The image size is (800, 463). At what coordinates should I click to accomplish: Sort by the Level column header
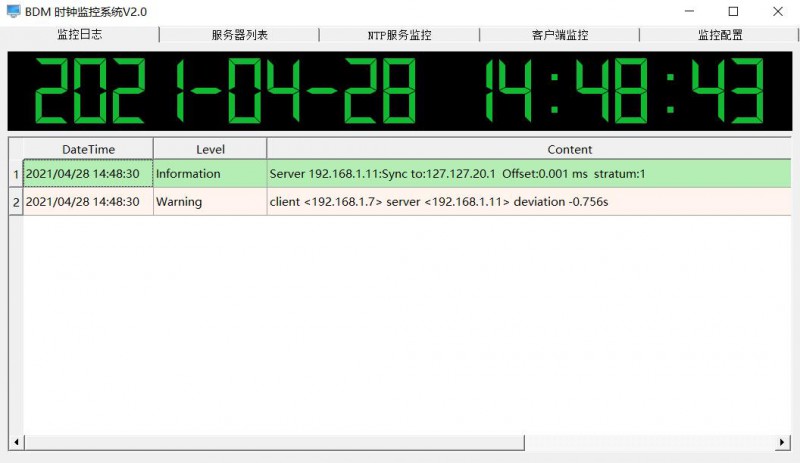coord(210,149)
